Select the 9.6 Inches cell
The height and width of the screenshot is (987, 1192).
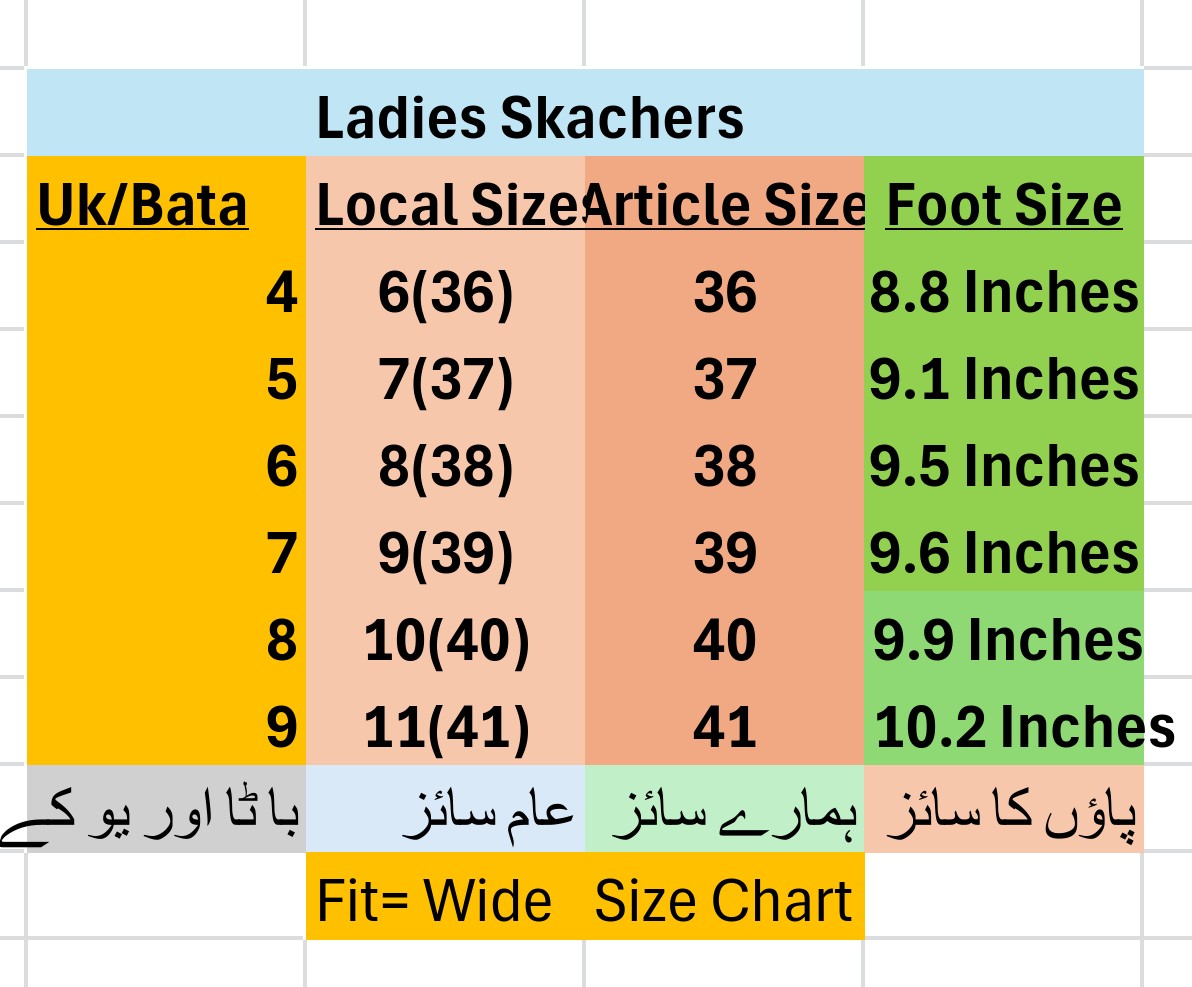click(1004, 554)
